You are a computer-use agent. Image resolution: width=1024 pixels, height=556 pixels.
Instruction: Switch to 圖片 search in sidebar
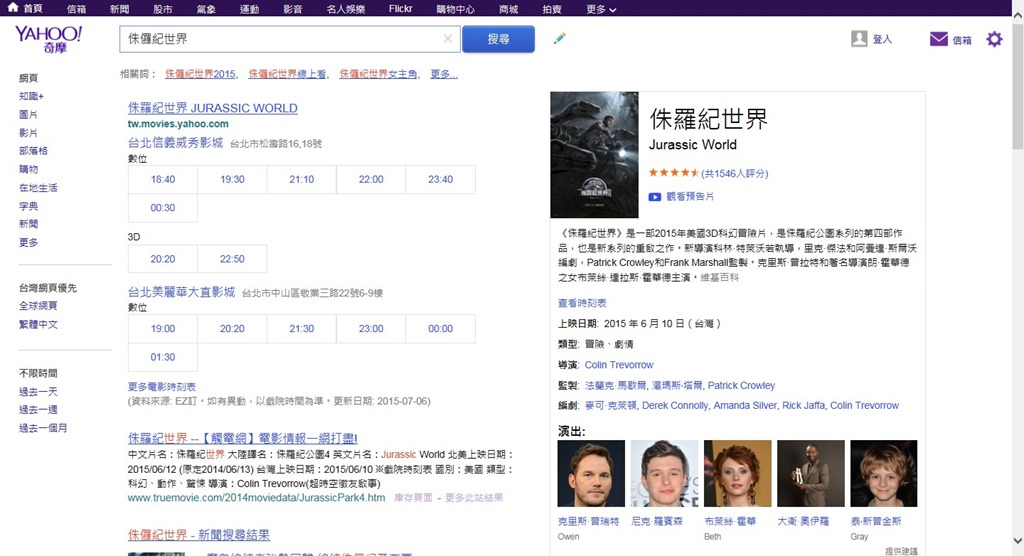28,115
